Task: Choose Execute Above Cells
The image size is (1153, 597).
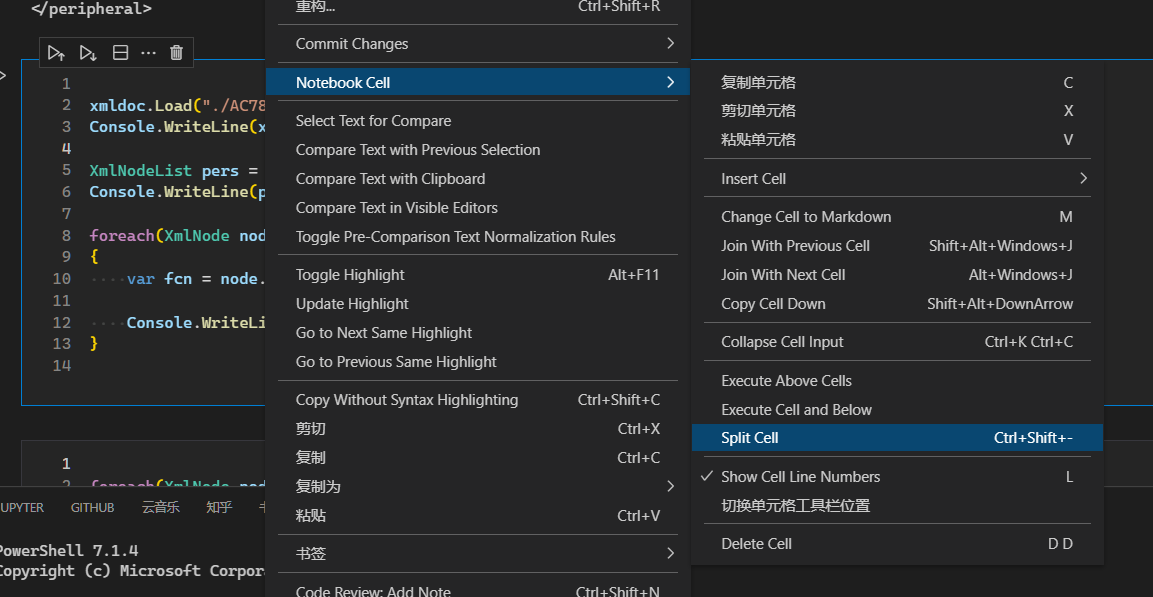Action: point(897,380)
